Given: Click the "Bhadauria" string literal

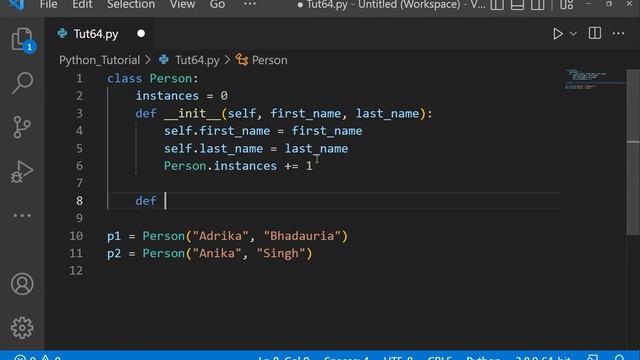Looking at the screenshot, I should (x=302, y=236).
